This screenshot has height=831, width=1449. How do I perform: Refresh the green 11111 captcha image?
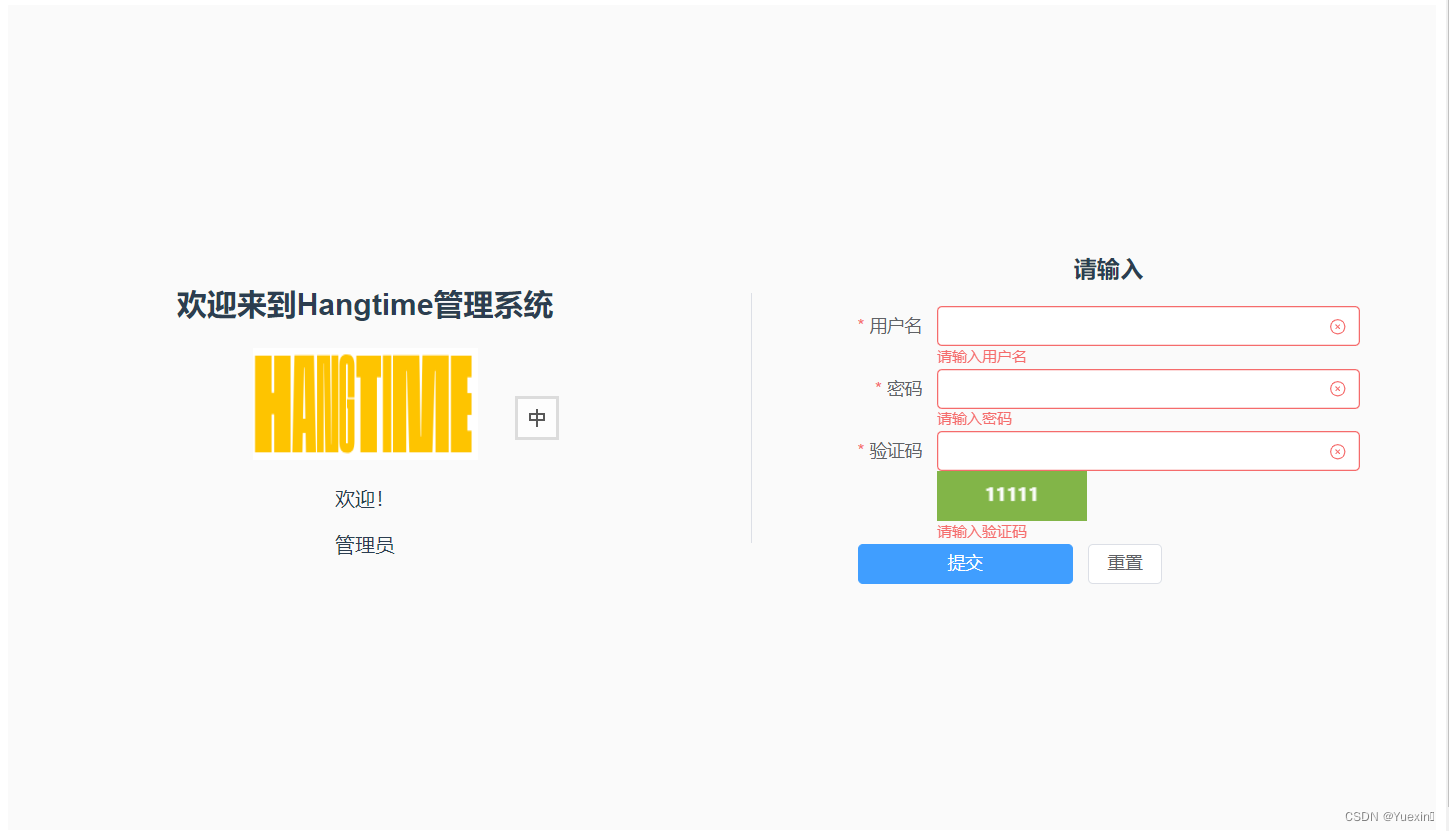tap(1012, 495)
